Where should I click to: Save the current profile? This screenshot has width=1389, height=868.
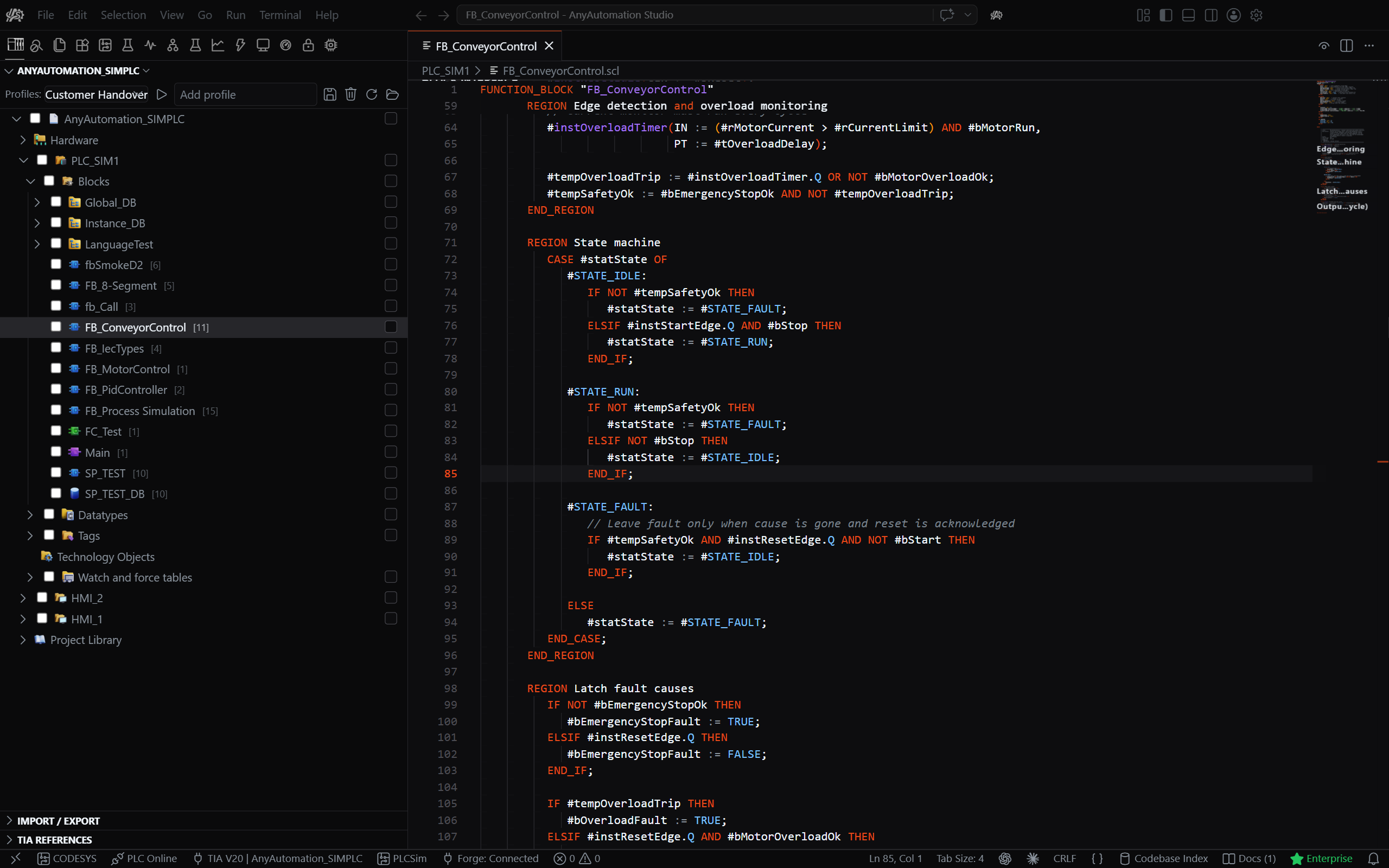point(330,94)
